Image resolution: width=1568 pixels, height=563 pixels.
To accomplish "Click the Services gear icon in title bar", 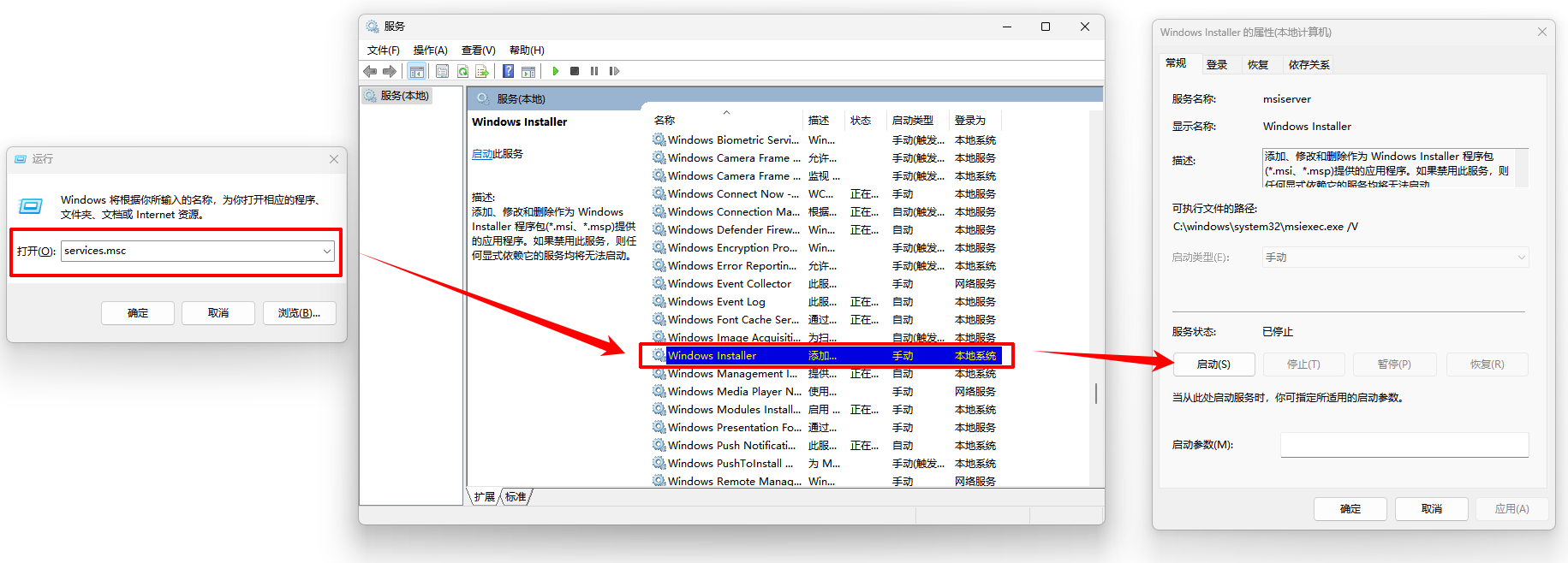I will coord(373,27).
